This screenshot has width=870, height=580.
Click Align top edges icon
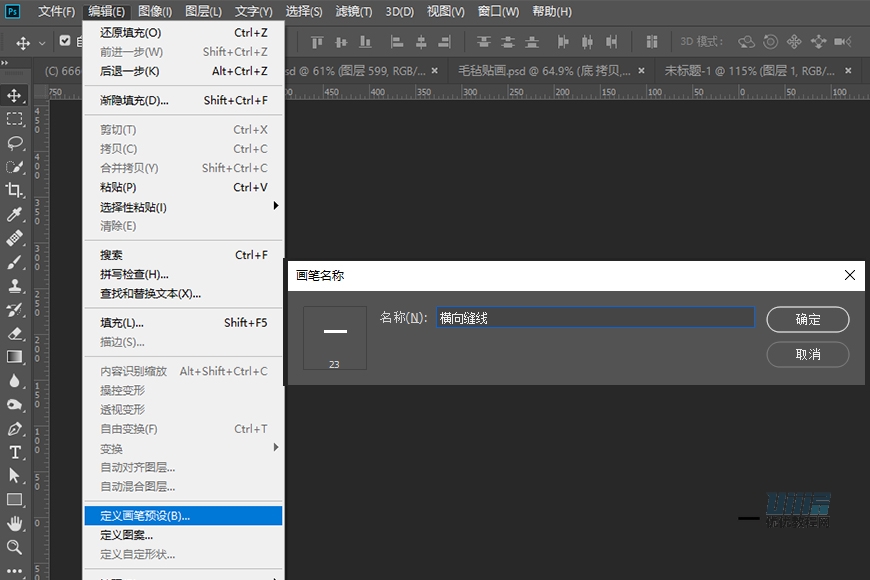pos(317,42)
